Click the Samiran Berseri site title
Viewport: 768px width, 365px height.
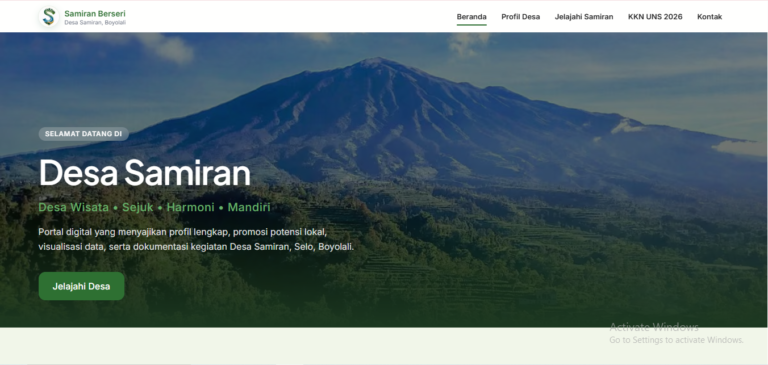pyautogui.click(x=95, y=13)
